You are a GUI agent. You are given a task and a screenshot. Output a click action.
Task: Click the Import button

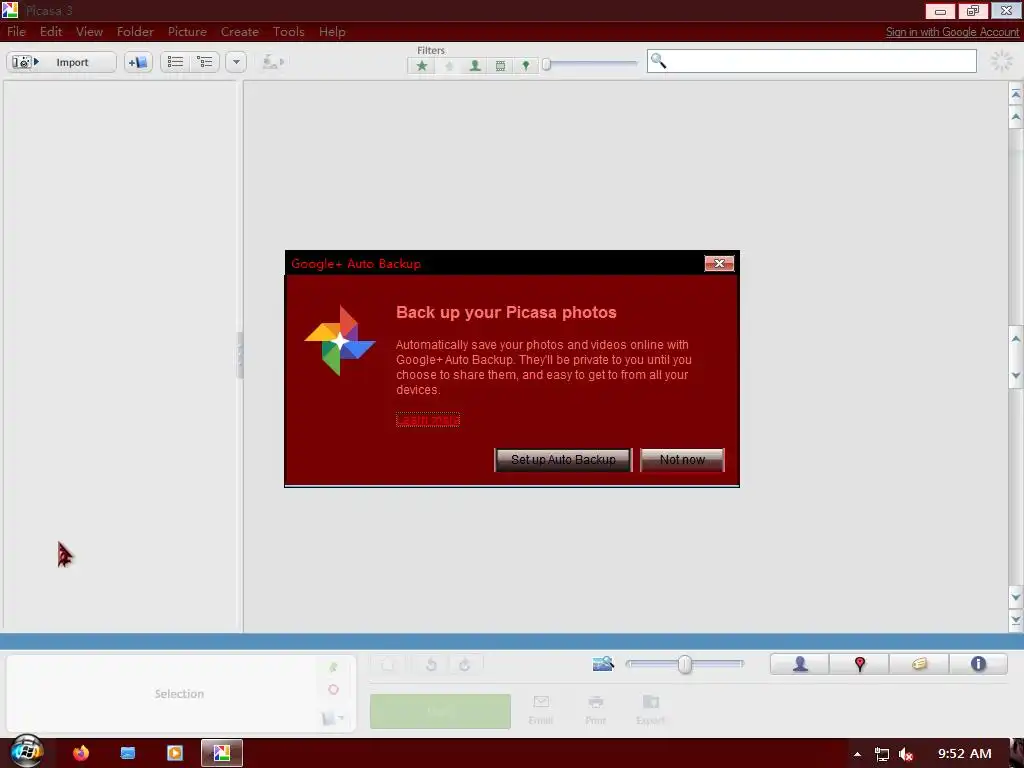(x=61, y=62)
